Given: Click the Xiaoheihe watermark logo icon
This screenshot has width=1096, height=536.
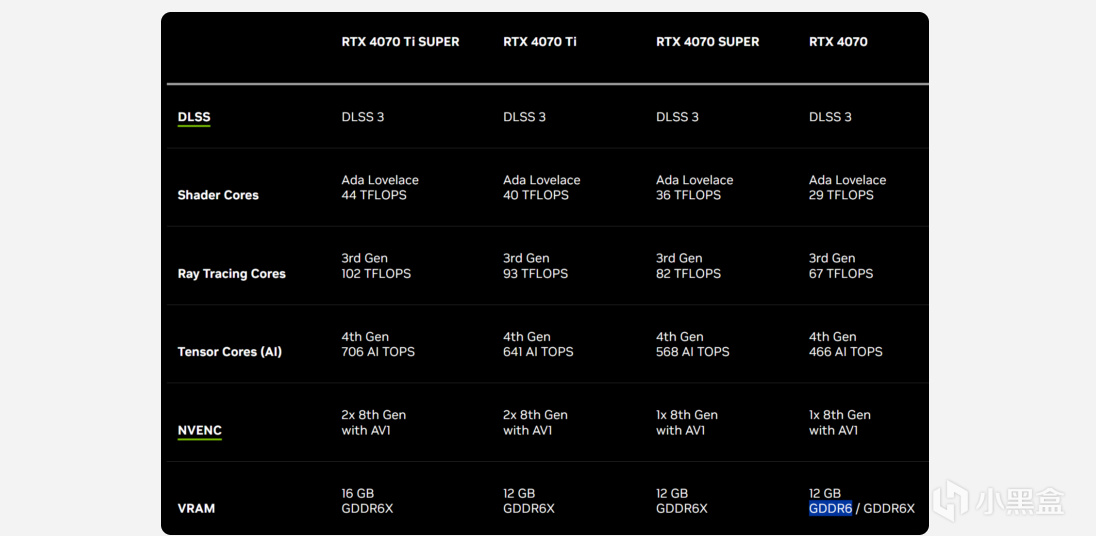Looking at the screenshot, I should coord(953,501).
